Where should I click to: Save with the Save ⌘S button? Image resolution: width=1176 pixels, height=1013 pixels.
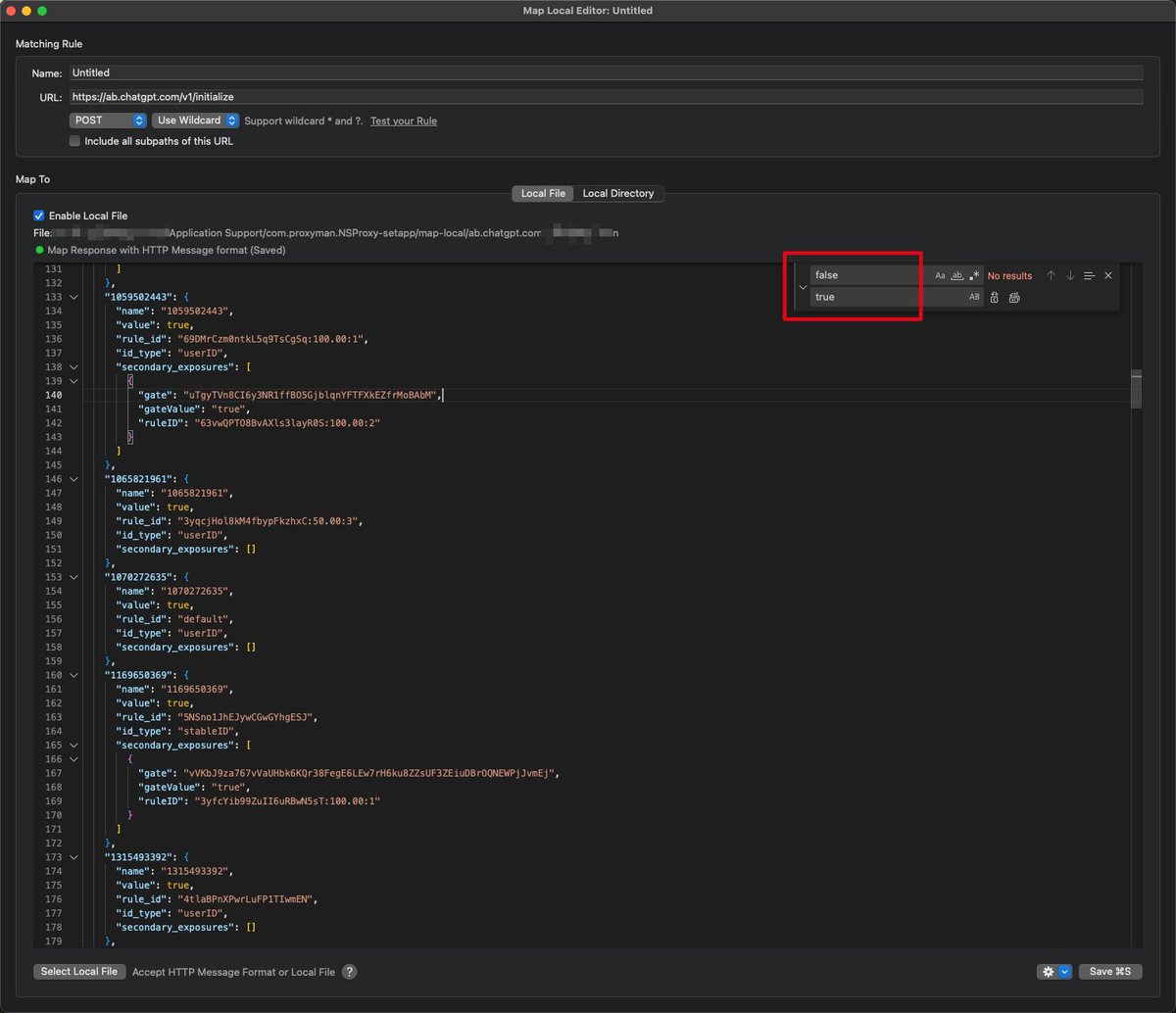(x=1110, y=972)
